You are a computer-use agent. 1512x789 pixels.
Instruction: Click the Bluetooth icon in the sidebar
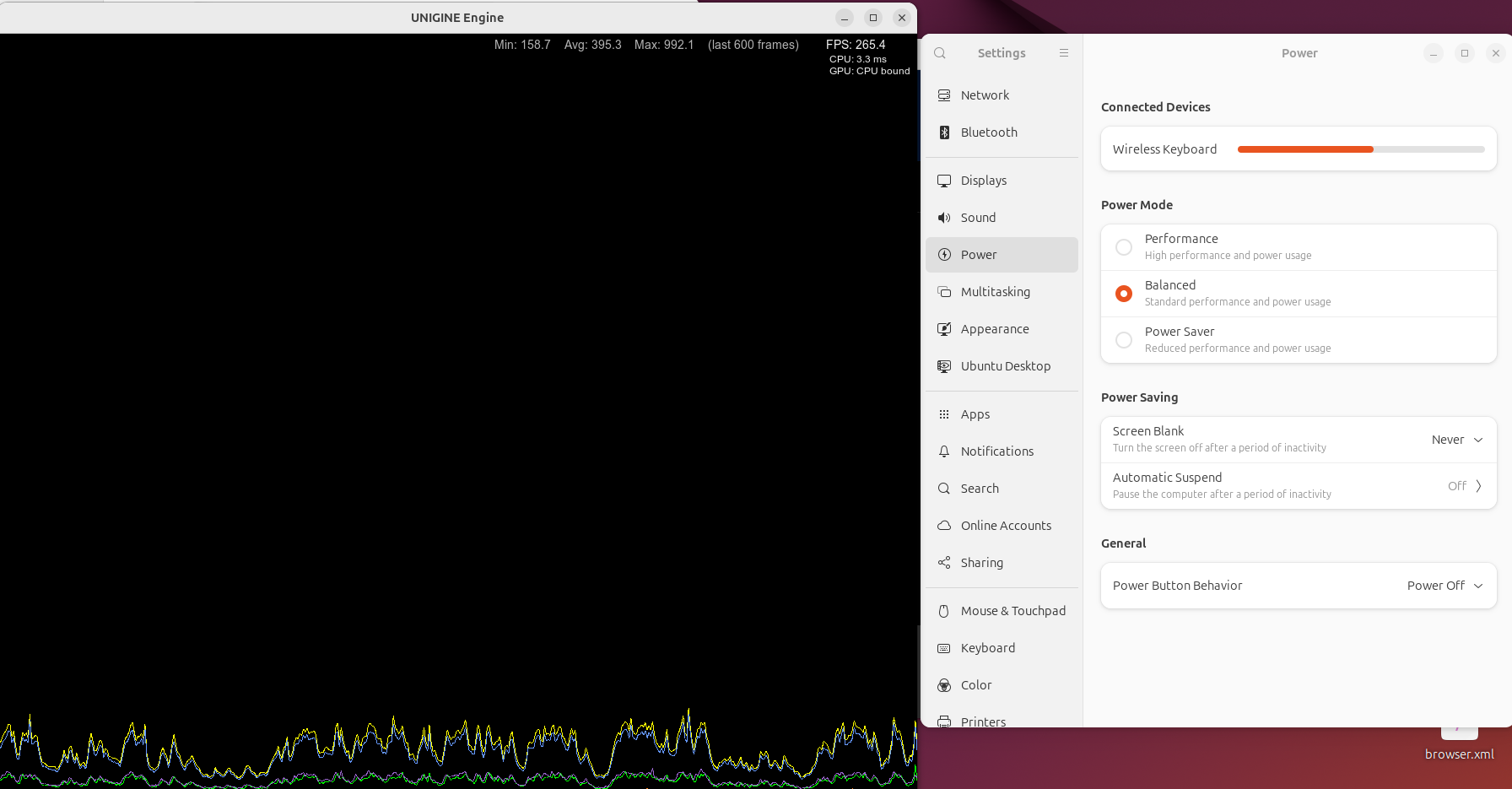pos(944,132)
